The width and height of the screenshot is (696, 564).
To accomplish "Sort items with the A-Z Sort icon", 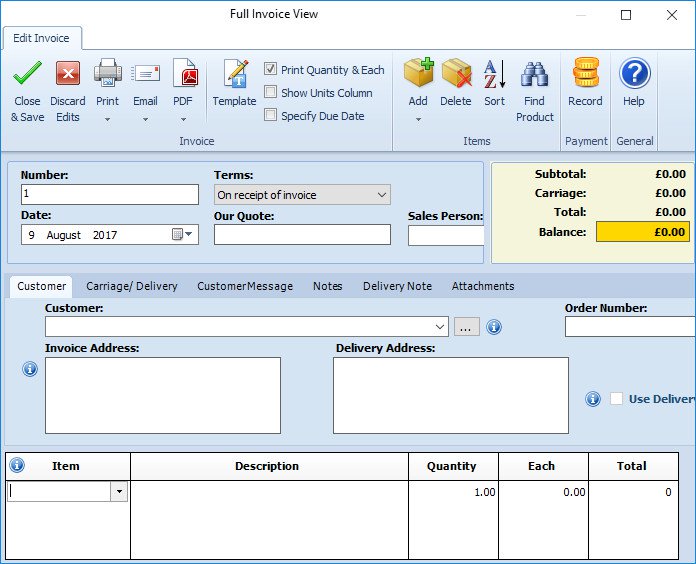I will click(x=494, y=74).
